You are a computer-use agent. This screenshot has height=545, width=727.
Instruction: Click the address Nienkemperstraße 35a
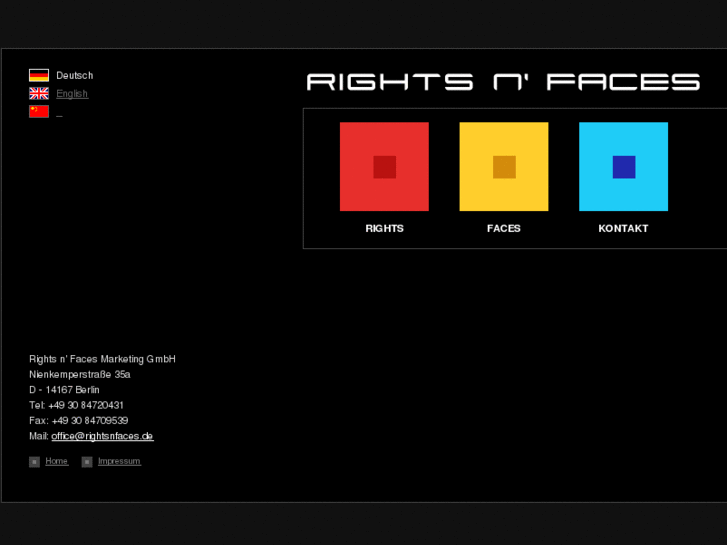pyautogui.click(x=80, y=374)
